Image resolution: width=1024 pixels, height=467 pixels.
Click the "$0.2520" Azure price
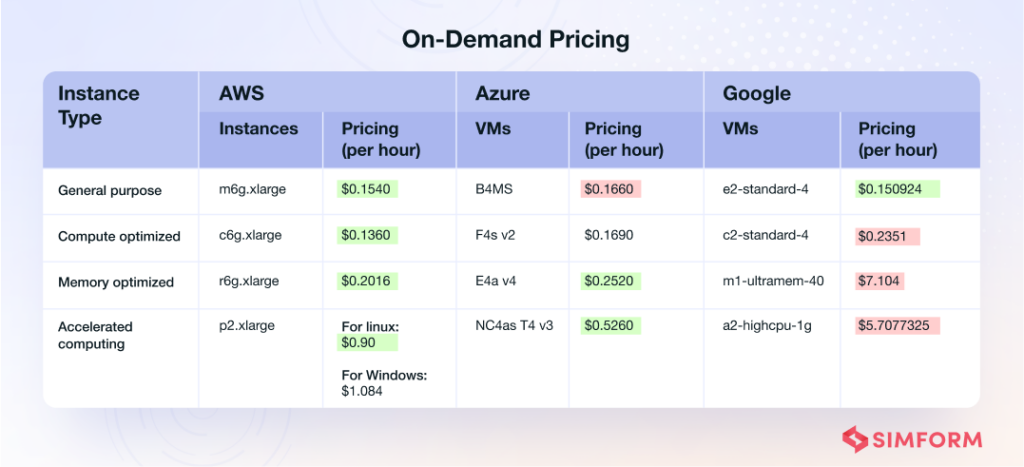point(611,281)
